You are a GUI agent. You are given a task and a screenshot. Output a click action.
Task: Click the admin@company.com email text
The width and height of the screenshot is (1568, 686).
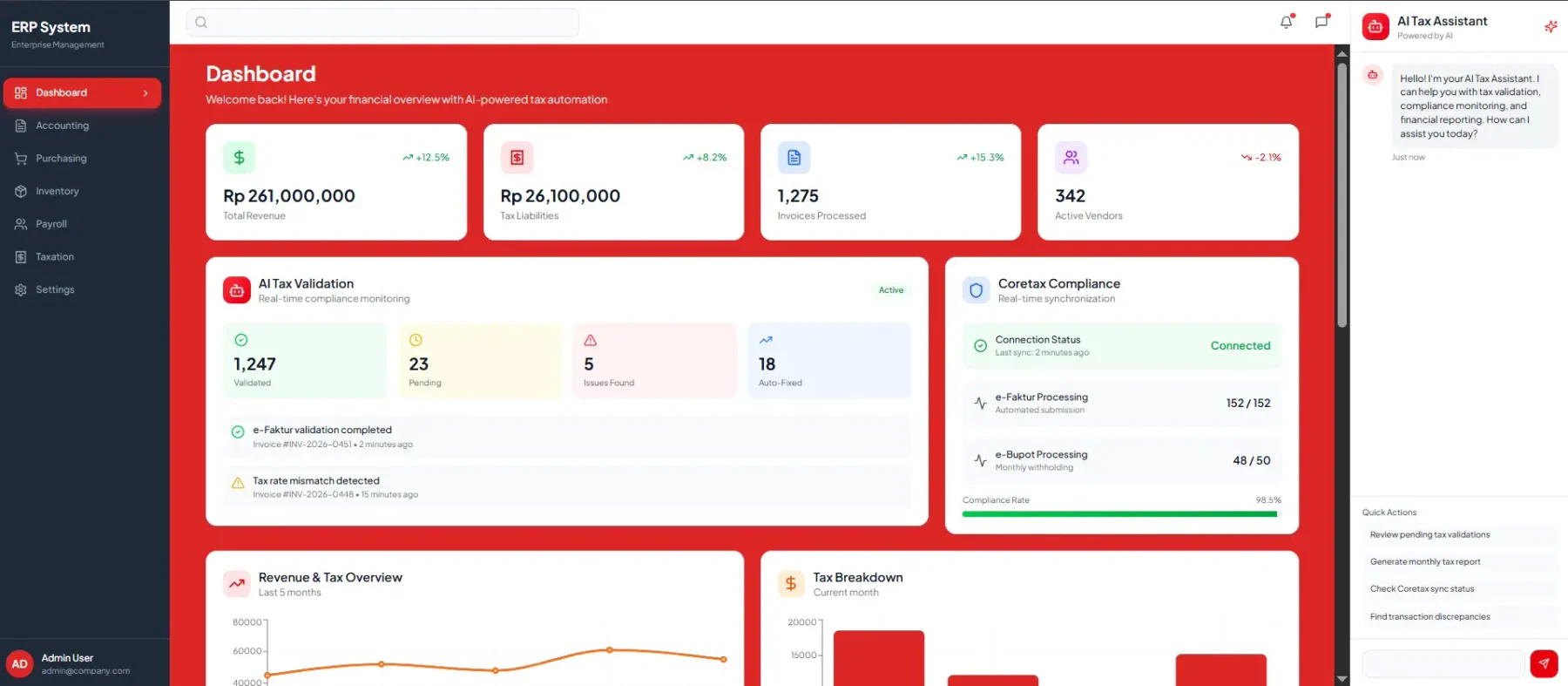click(x=85, y=671)
